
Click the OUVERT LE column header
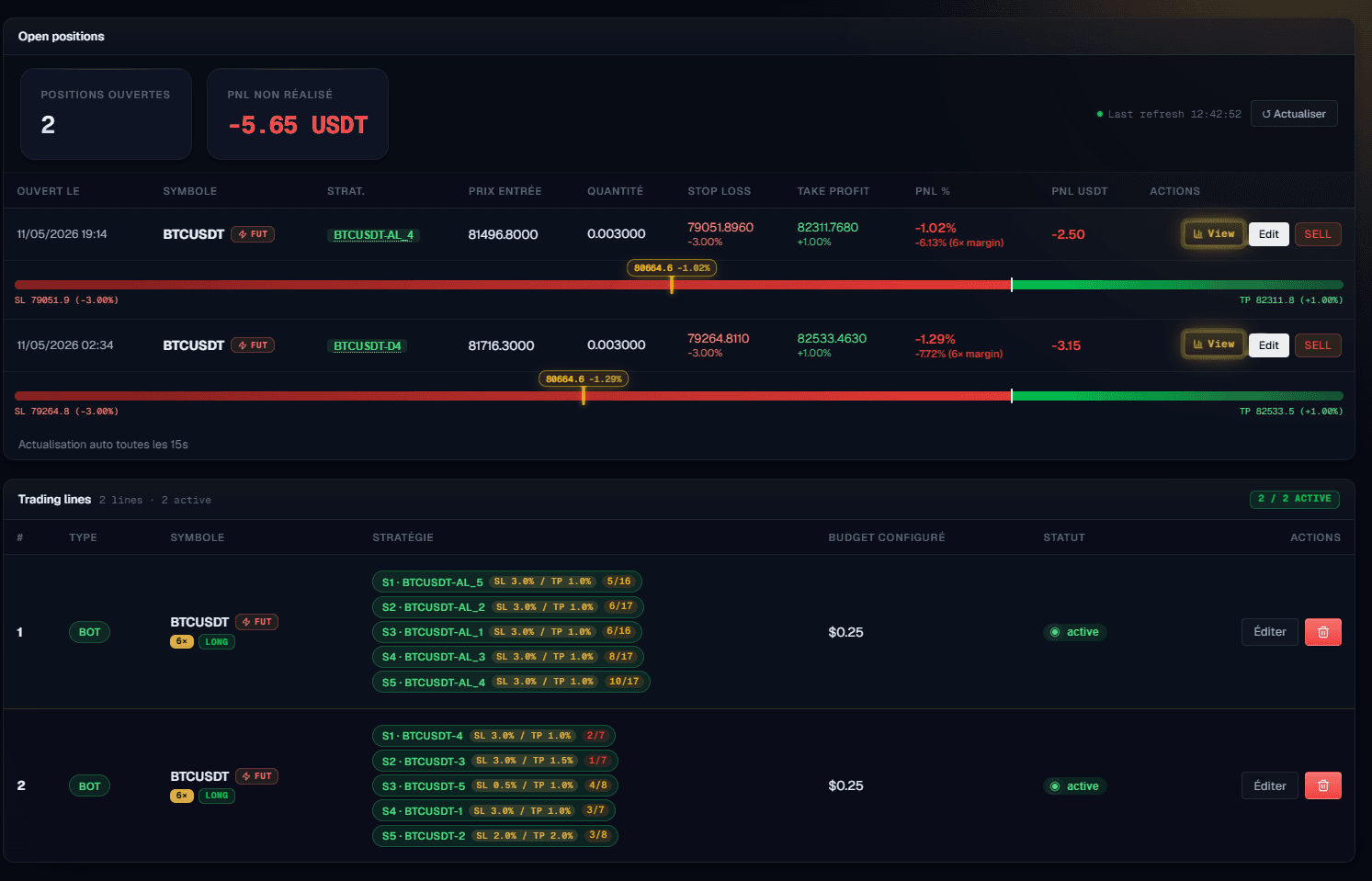[48, 191]
